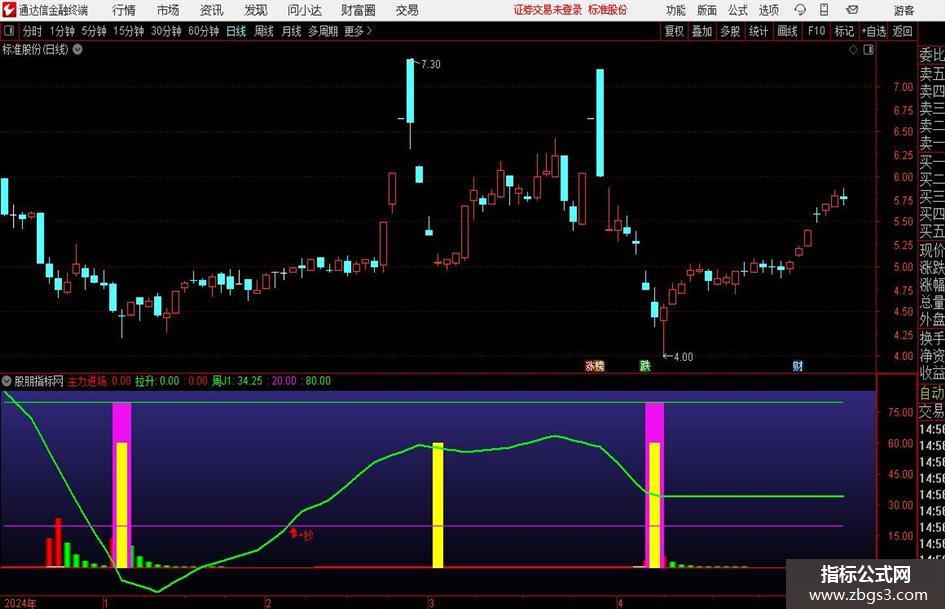Open the customer service headset icon
Viewport: 945px width, 609px height.
point(800,10)
